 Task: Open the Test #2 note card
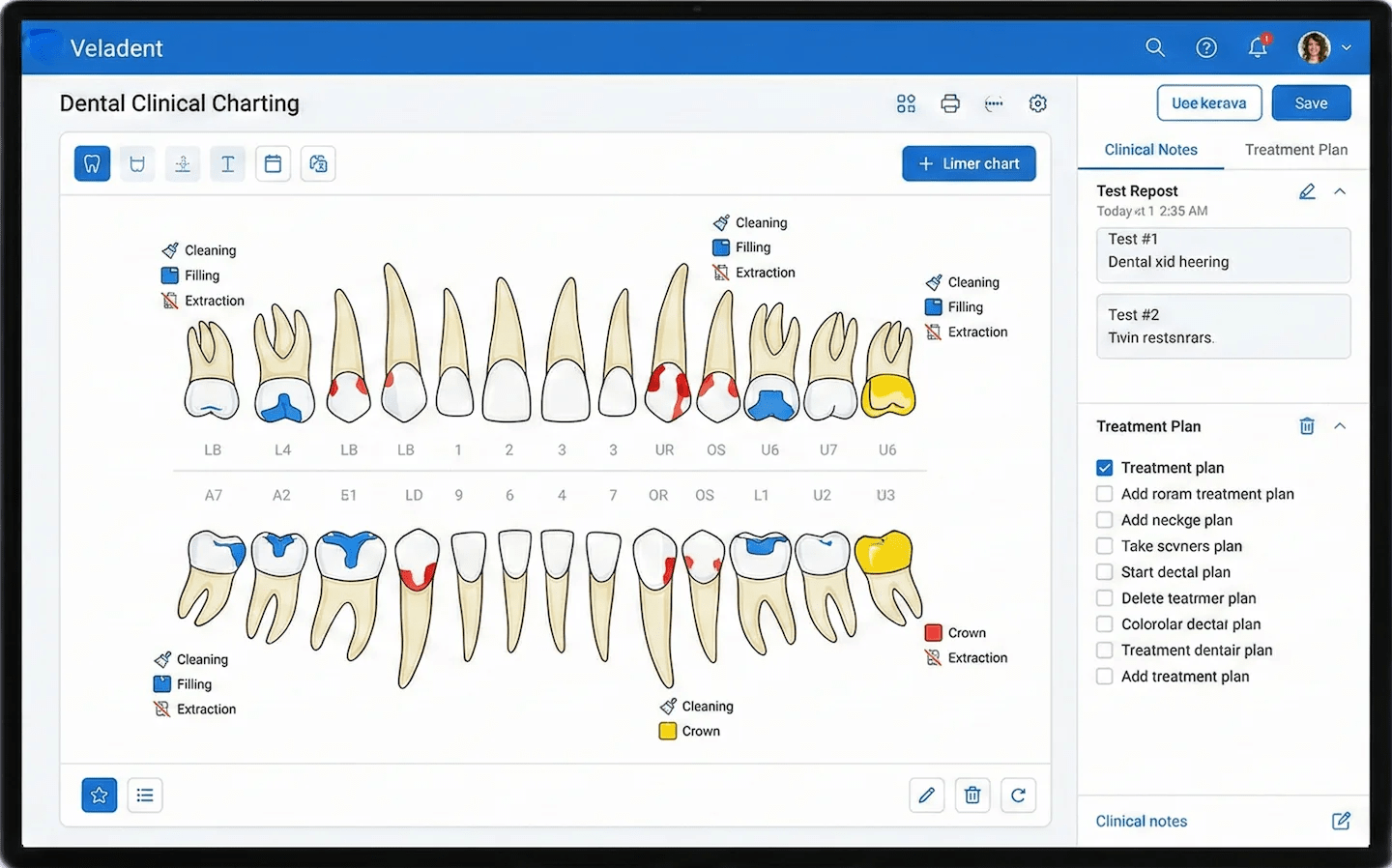tap(1223, 326)
